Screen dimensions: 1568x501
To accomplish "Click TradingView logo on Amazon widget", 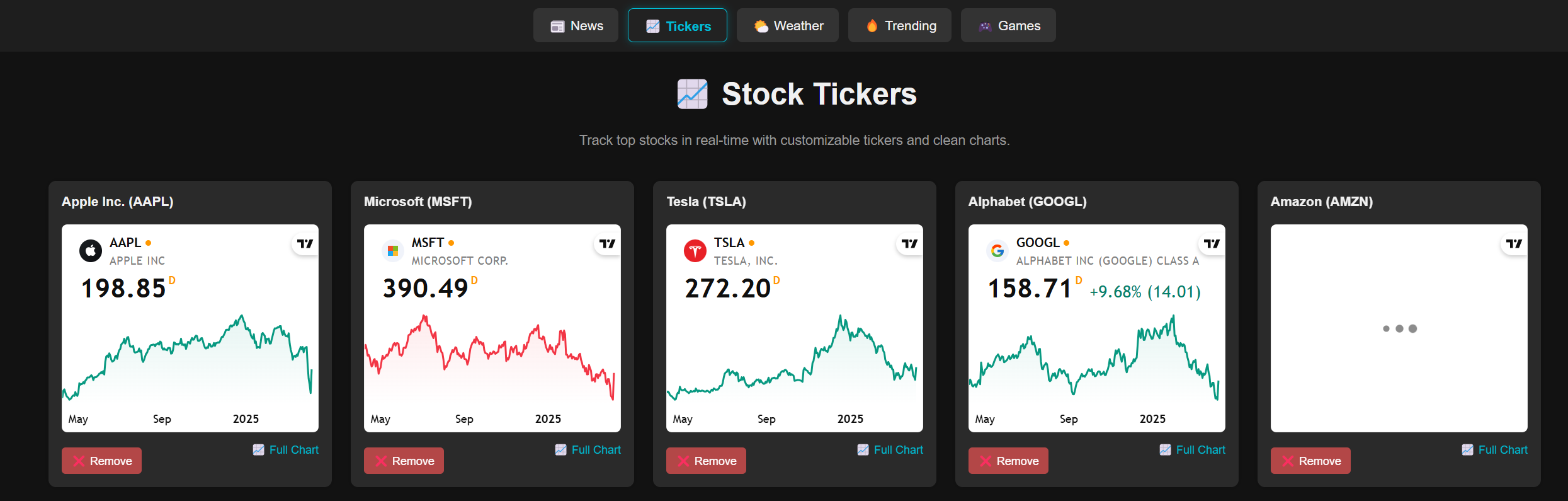I will (x=1514, y=244).
